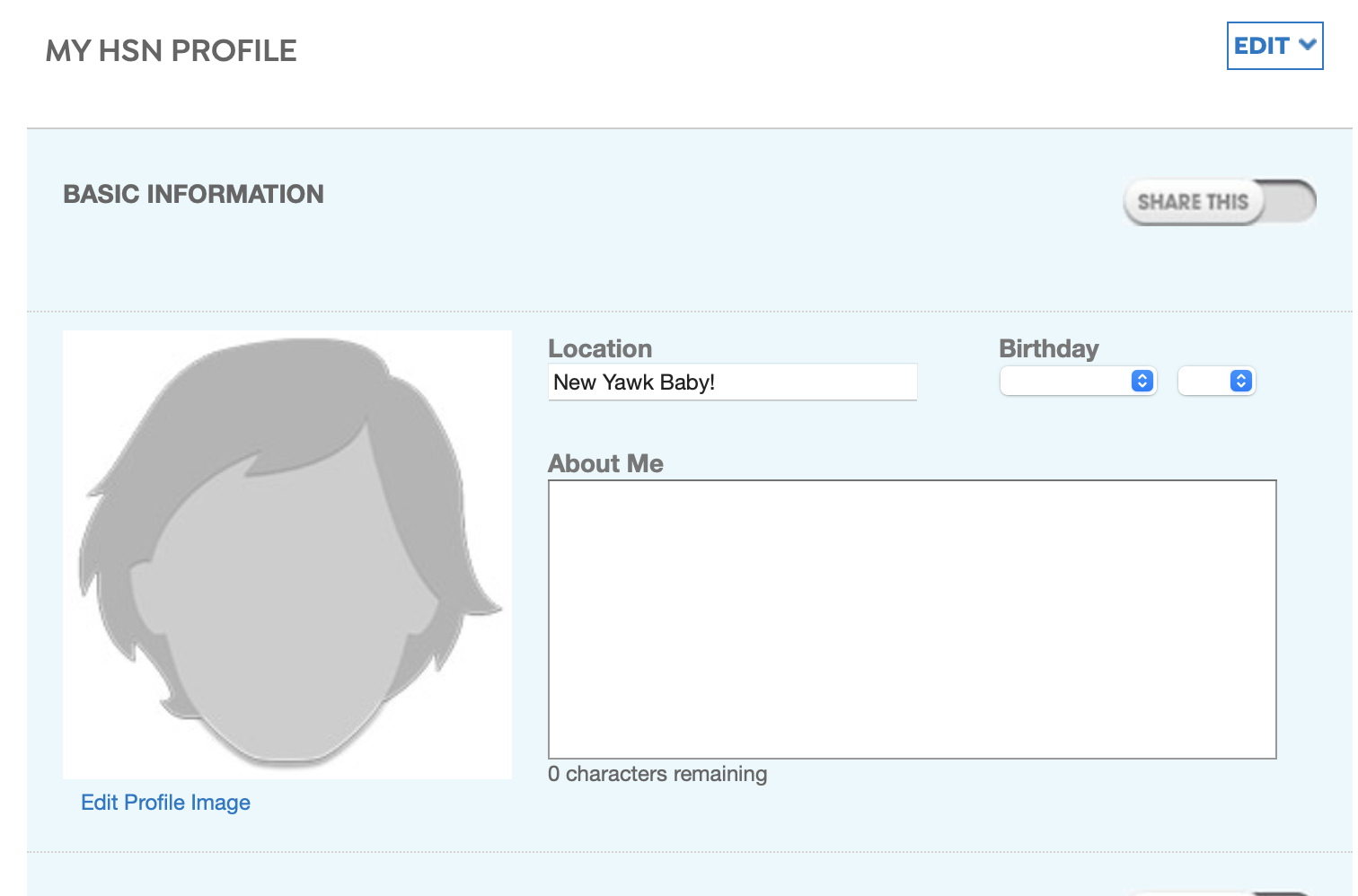Screen dimensions: 1358x896
Task: Click the MY HSN PROFILE heading
Action: (x=171, y=51)
